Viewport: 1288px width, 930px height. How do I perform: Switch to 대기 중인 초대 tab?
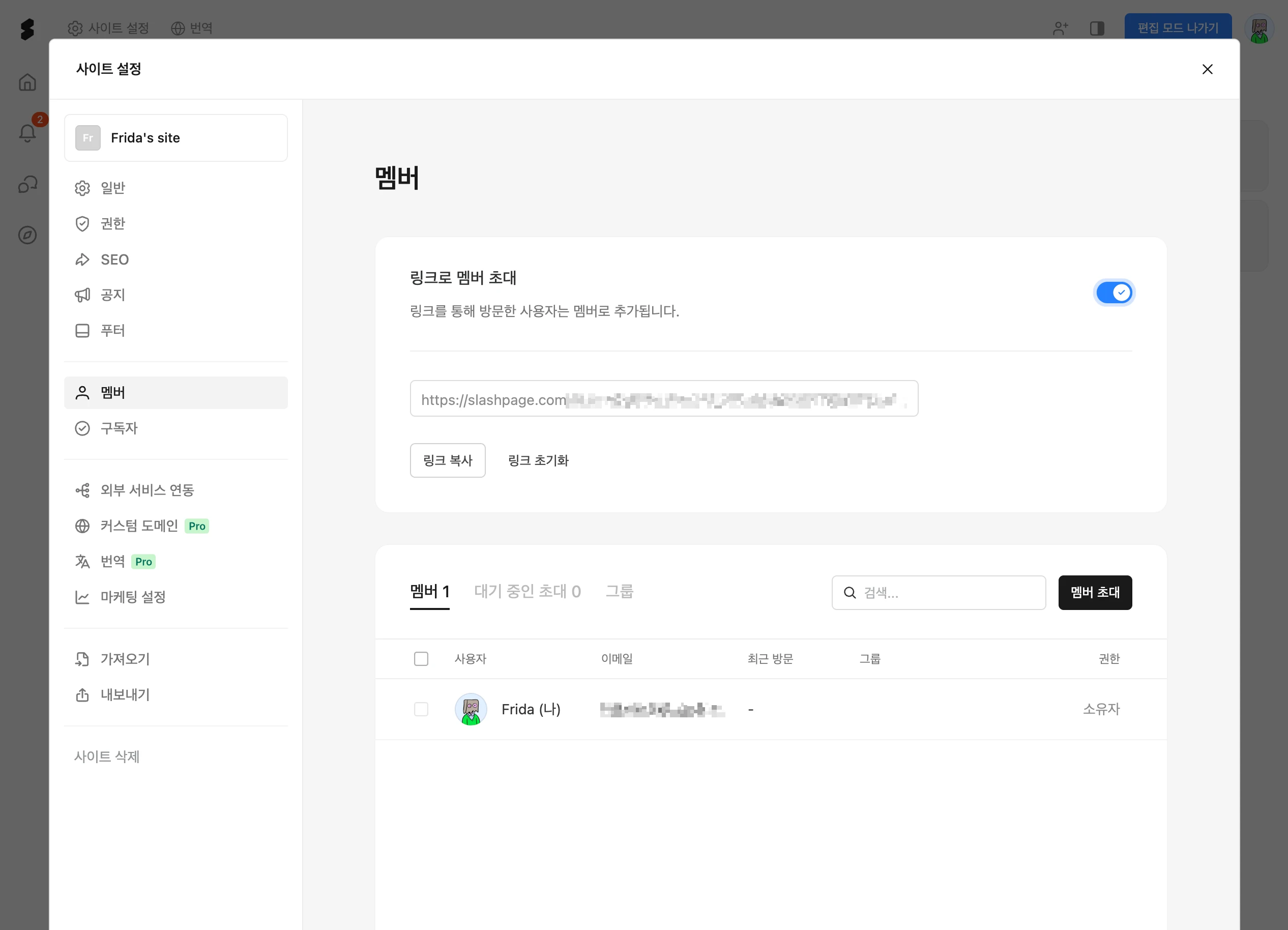pyautogui.click(x=527, y=591)
